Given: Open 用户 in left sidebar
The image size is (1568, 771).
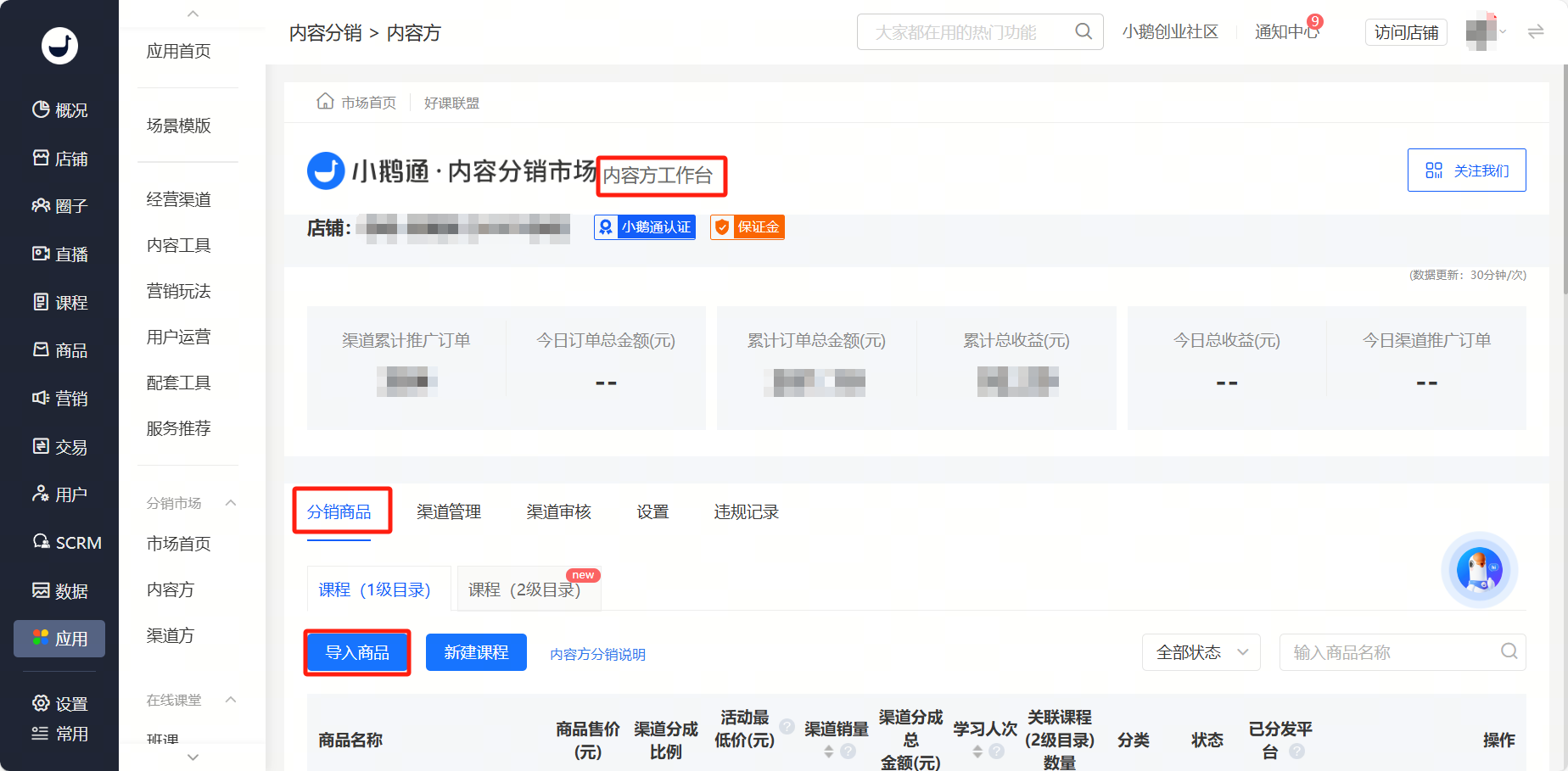Looking at the screenshot, I should click(59, 494).
